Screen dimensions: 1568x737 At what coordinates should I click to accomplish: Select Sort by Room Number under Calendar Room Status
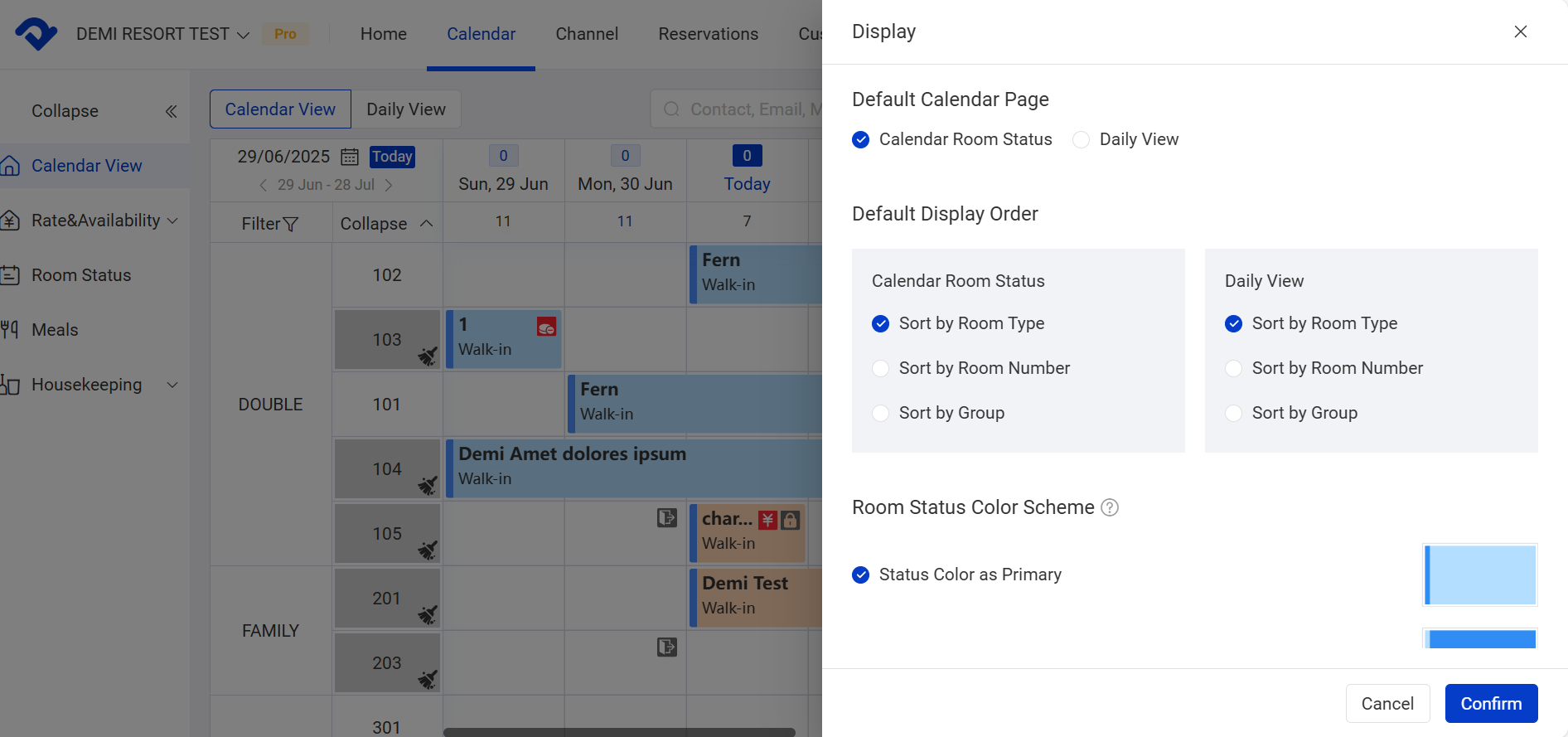pos(881,368)
